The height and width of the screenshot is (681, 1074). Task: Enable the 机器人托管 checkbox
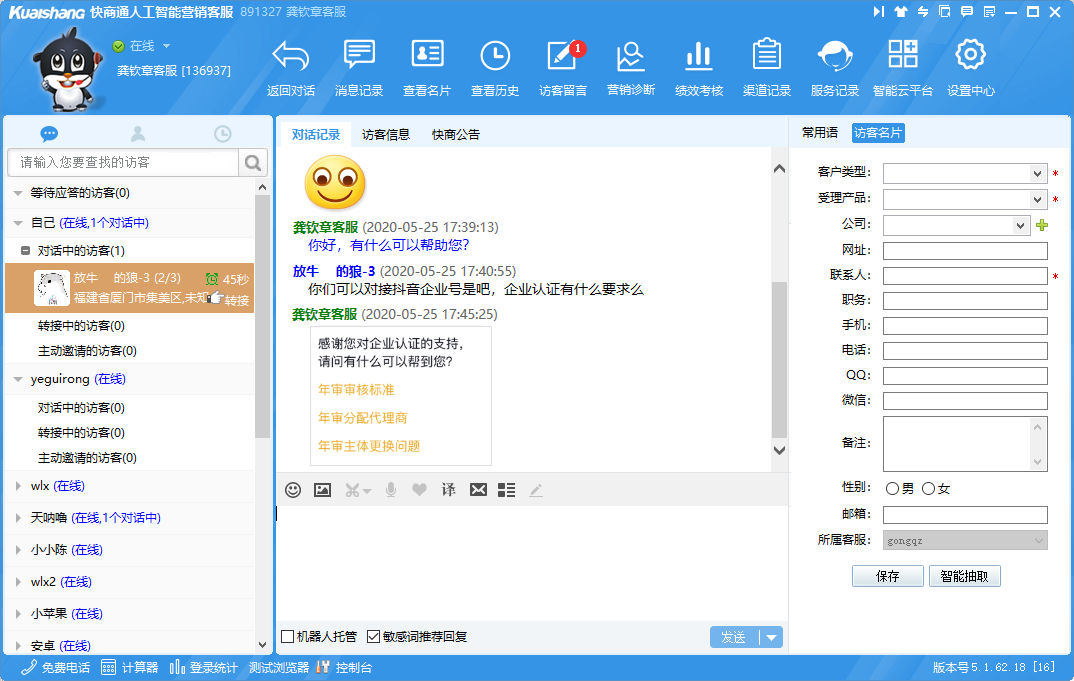pos(288,637)
